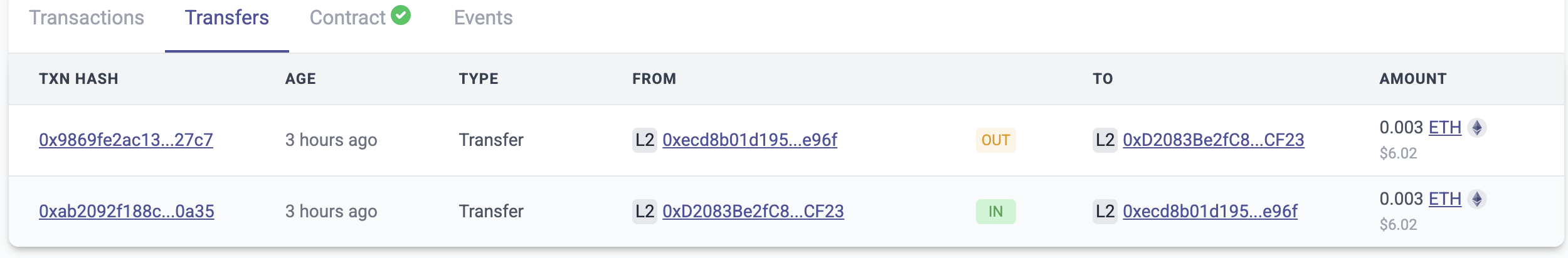The height and width of the screenshot is (258, 1568).
Task: Open transaction hash 0x9869fe2ac13...27c7
Action: click(x=126, y=140)
